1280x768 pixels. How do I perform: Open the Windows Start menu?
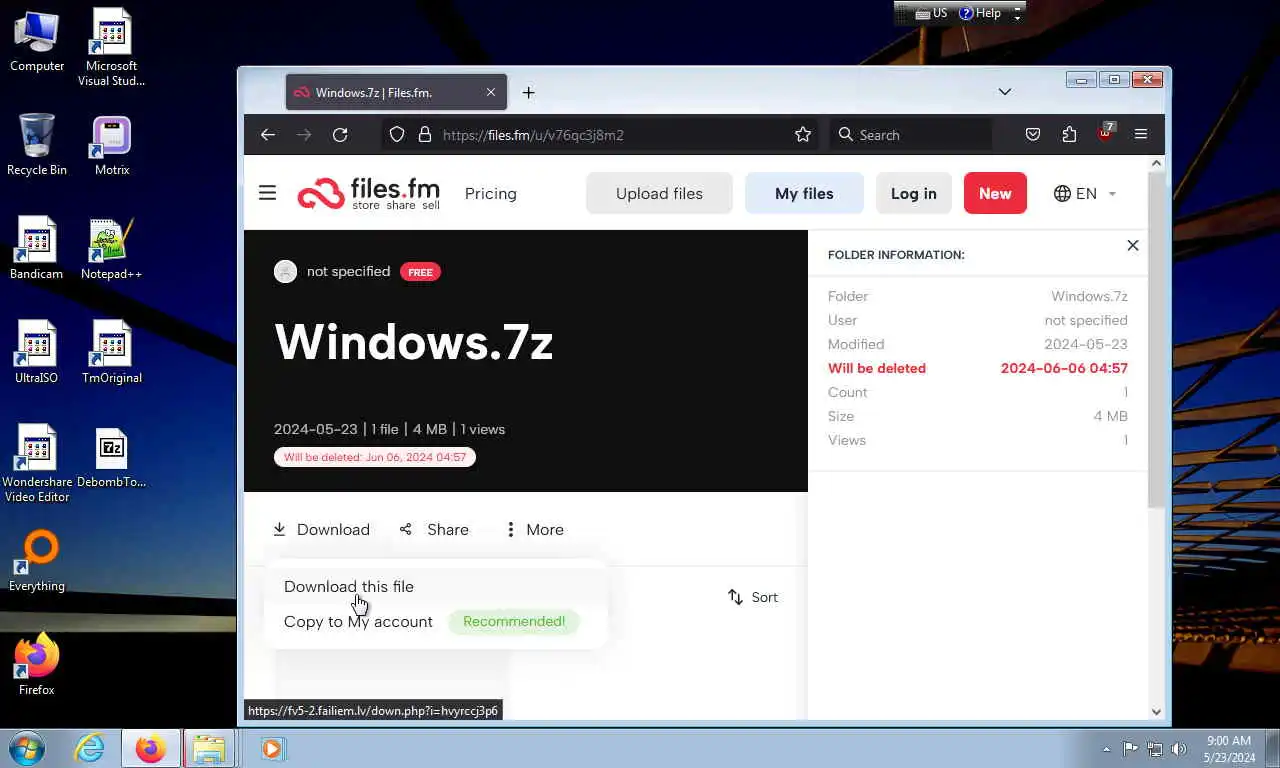tap(27, 748)
